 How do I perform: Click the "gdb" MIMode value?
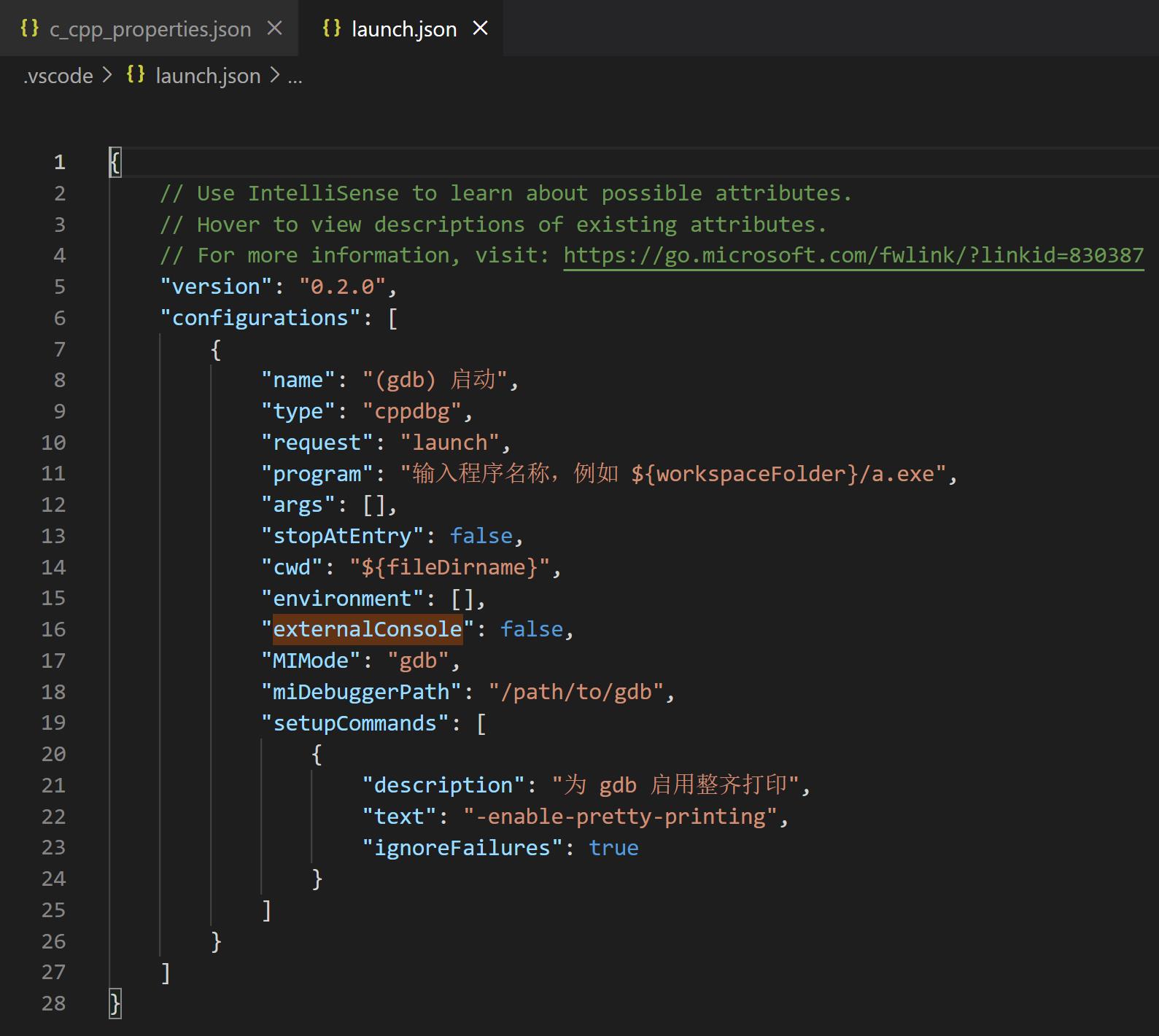(419, 661)
